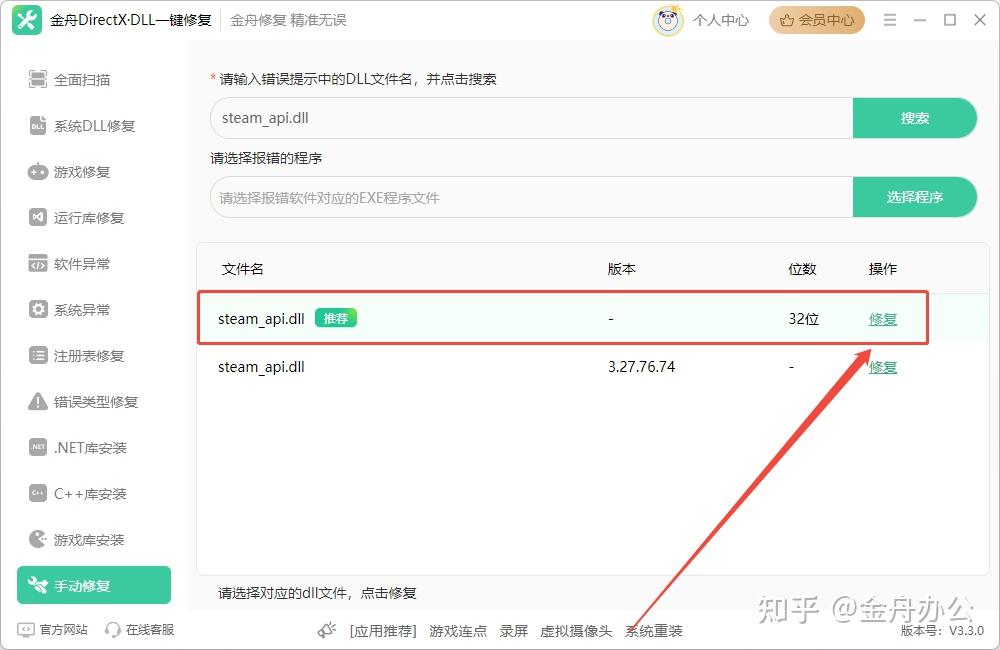The height and width of the screenshot is (650, 1000).
Task: Select the 手动修复 tab
Action: [94, 585]
